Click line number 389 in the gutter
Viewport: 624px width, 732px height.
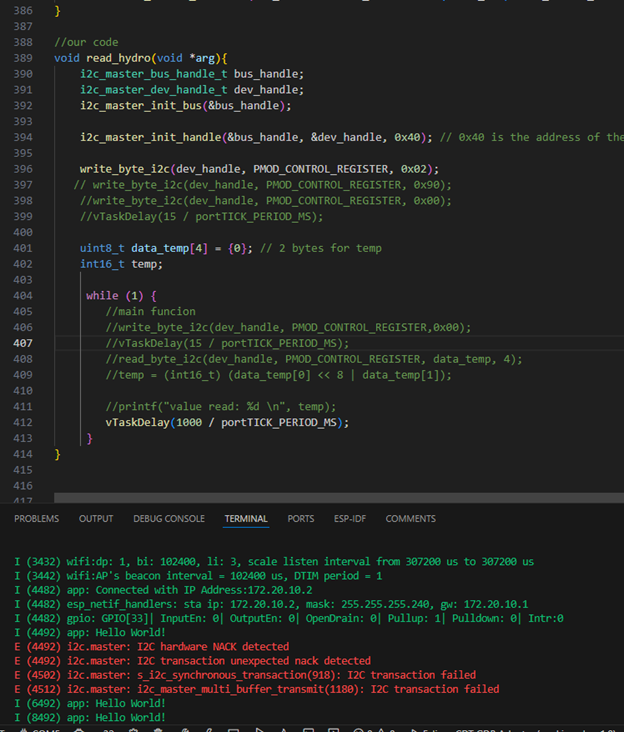[x=22, y=58]
